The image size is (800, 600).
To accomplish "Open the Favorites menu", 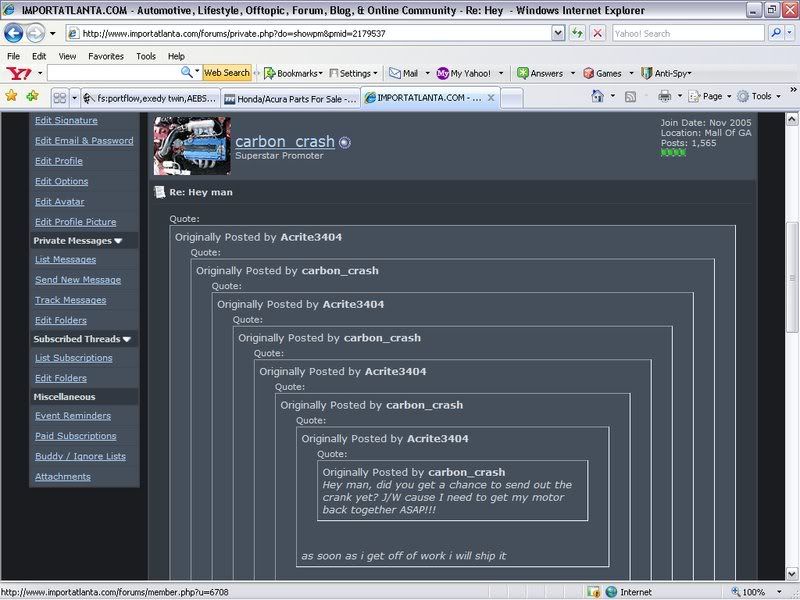I will tap(105, 56).
